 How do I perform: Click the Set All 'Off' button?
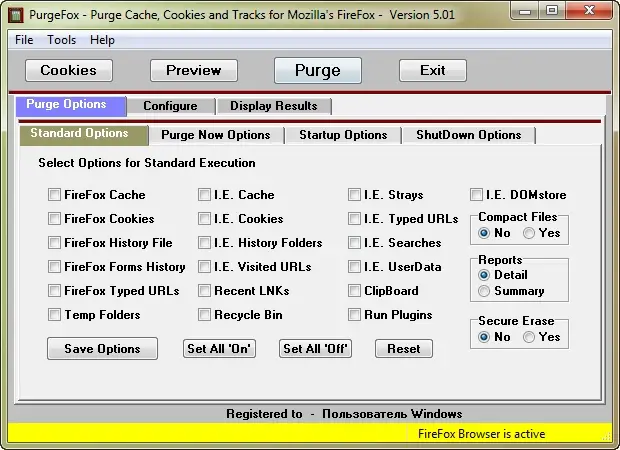click(x=316, y=348)
